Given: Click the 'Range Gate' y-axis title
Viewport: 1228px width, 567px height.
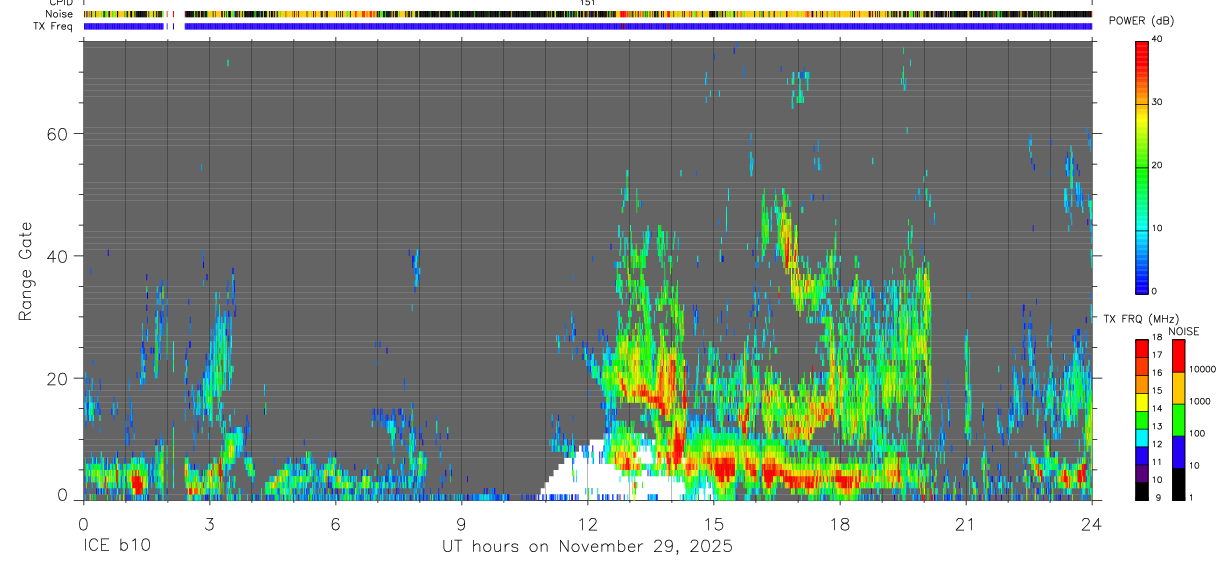Looking at the screenshot, I should 25,271.
